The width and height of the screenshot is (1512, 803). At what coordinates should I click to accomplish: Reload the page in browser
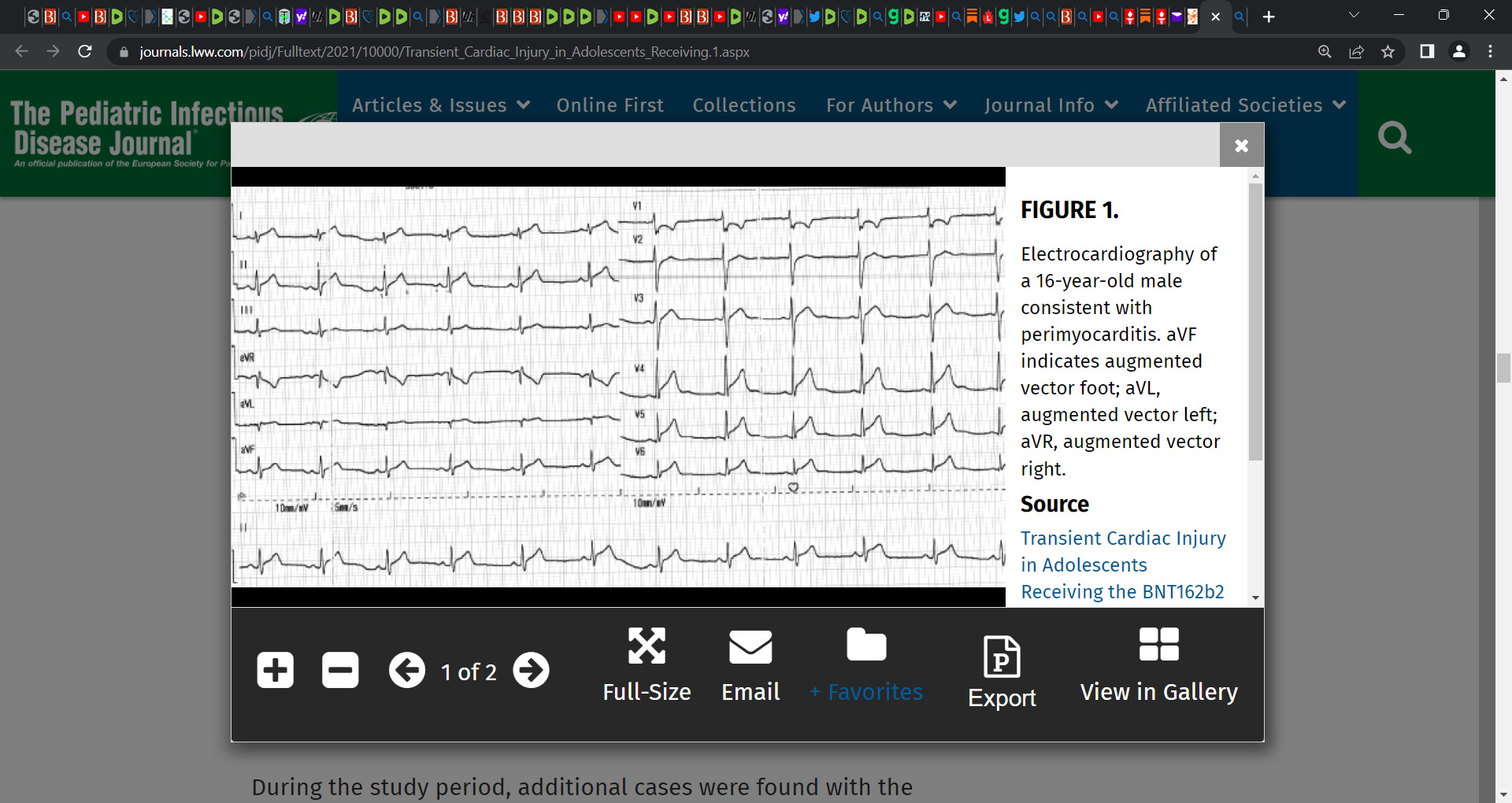click(85, 51)
